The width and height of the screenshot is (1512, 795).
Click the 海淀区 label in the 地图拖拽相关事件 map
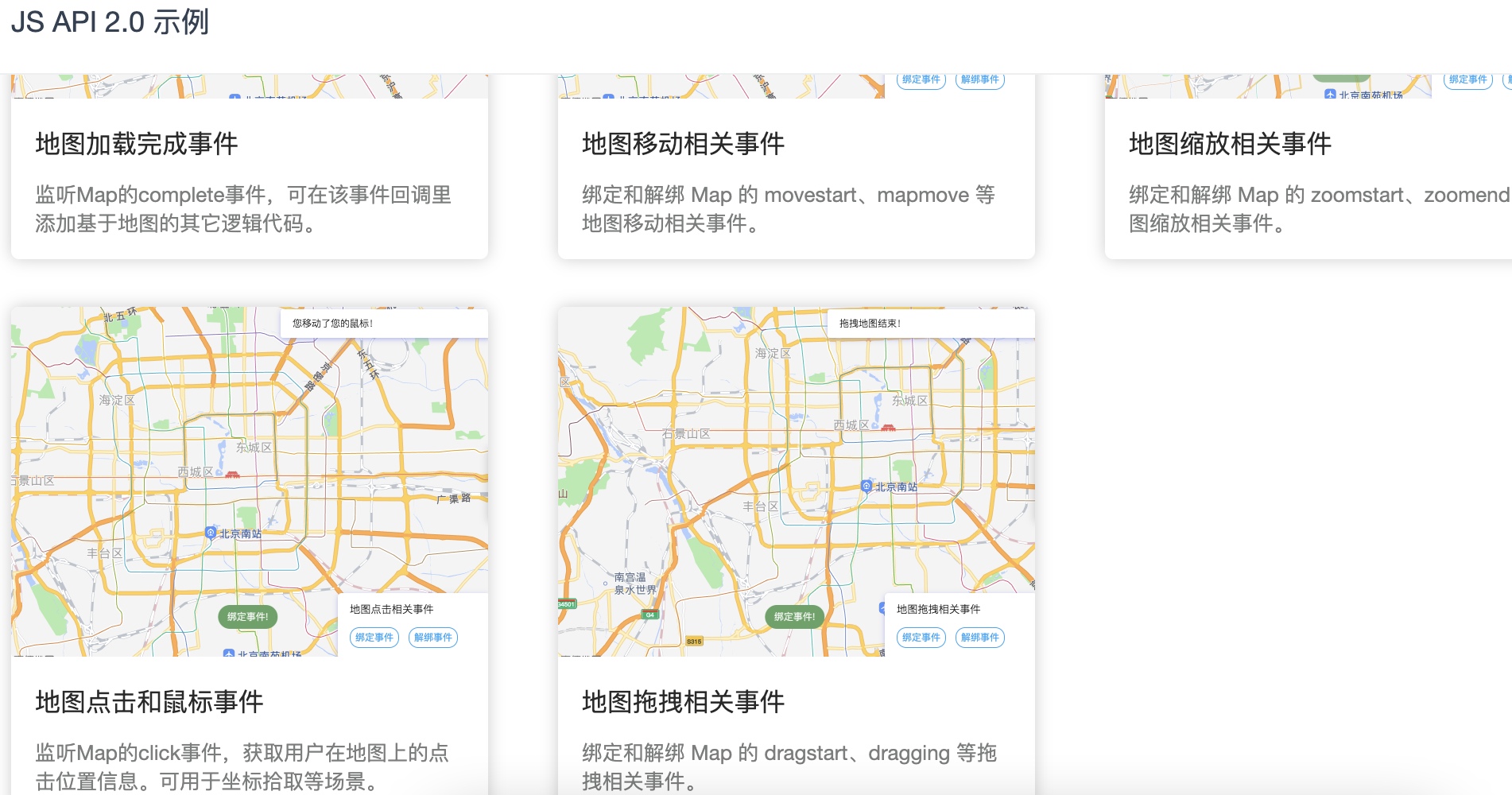773,353
